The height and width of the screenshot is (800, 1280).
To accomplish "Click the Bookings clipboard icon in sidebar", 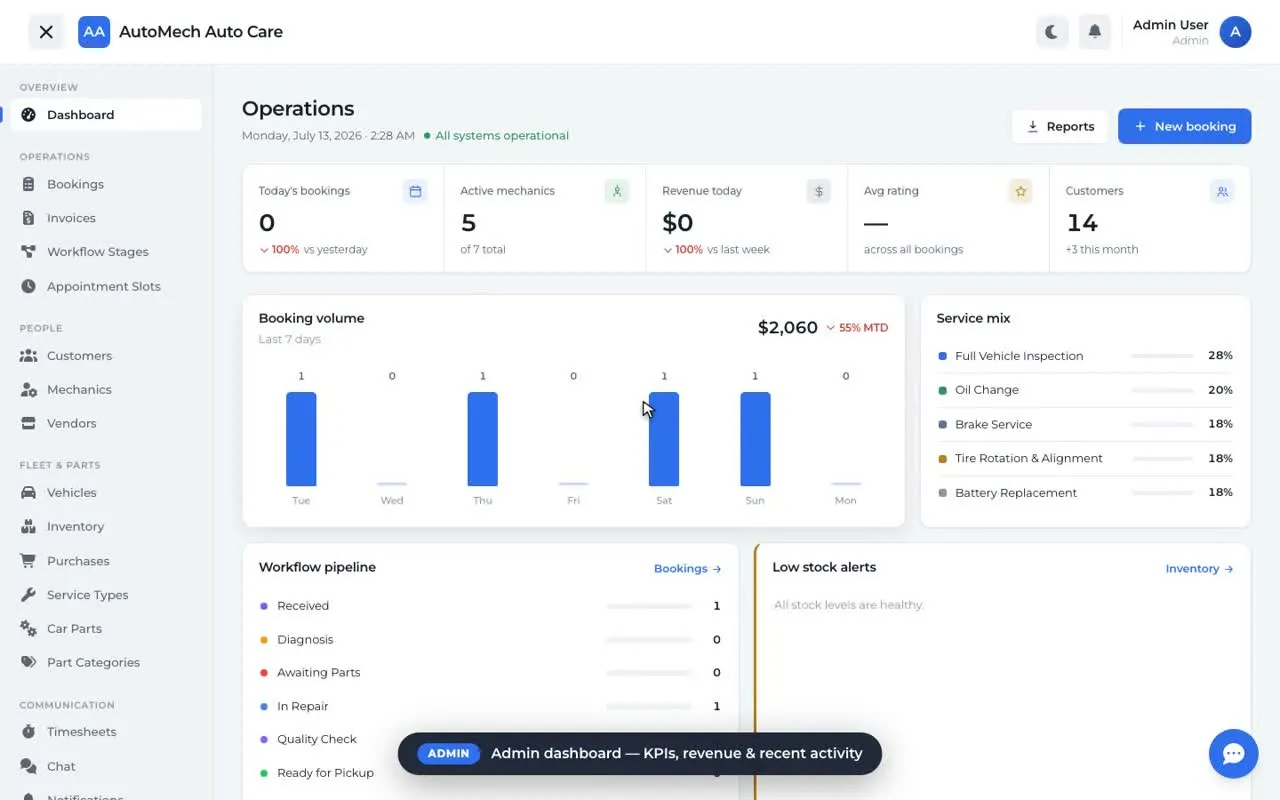I will (28, 184).
